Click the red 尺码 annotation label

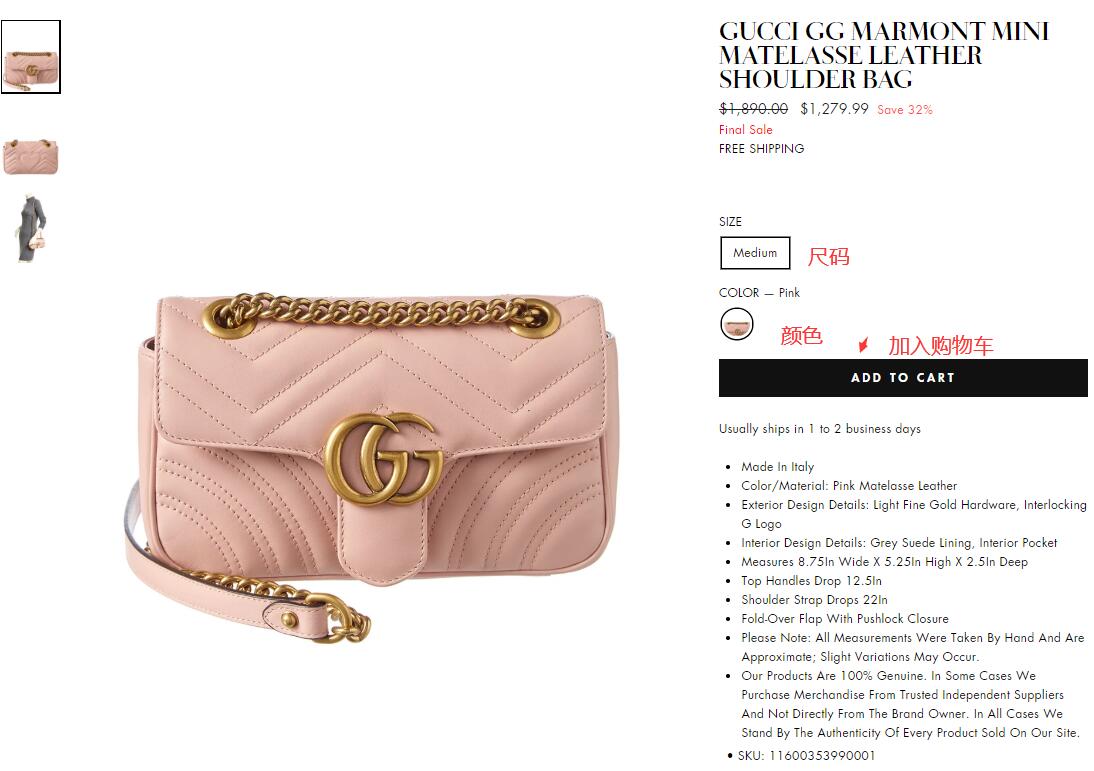pyautogui.click(x=828, y=257)
